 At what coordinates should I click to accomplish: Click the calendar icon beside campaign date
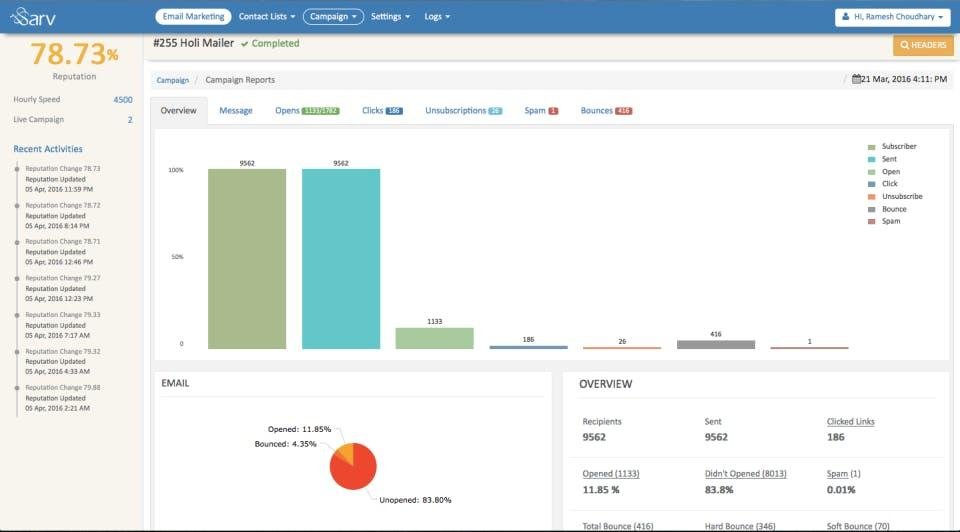[856, 79]
